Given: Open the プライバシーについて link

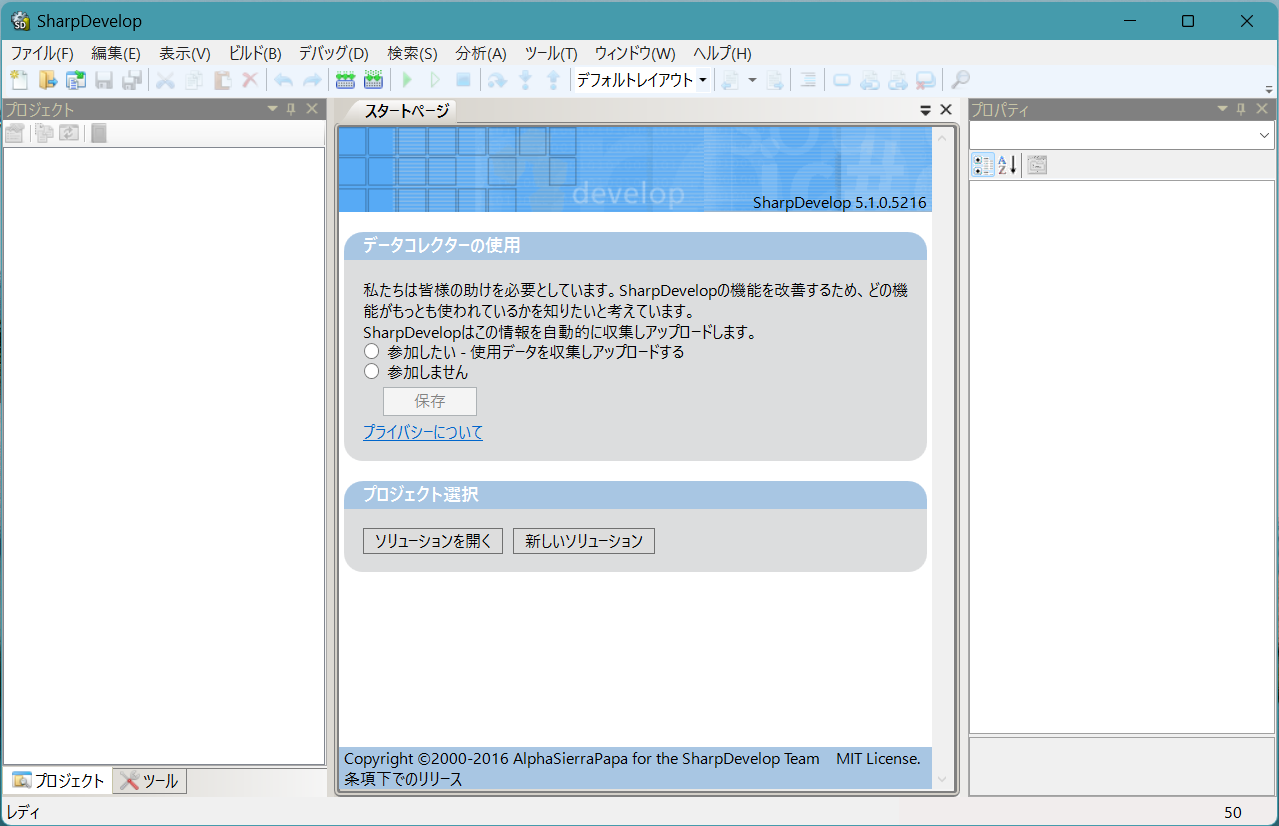Looking at the screenshot, I should pos(422,432).
